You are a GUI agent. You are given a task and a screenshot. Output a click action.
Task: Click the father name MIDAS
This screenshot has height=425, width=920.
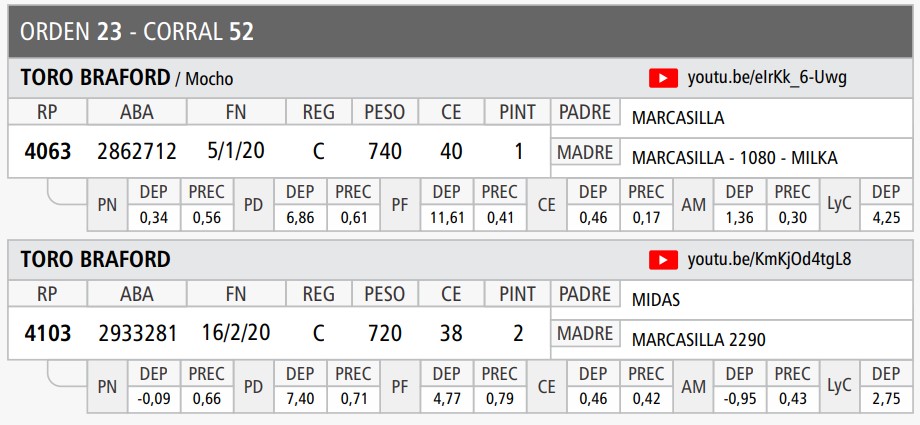tap(656, 300)
